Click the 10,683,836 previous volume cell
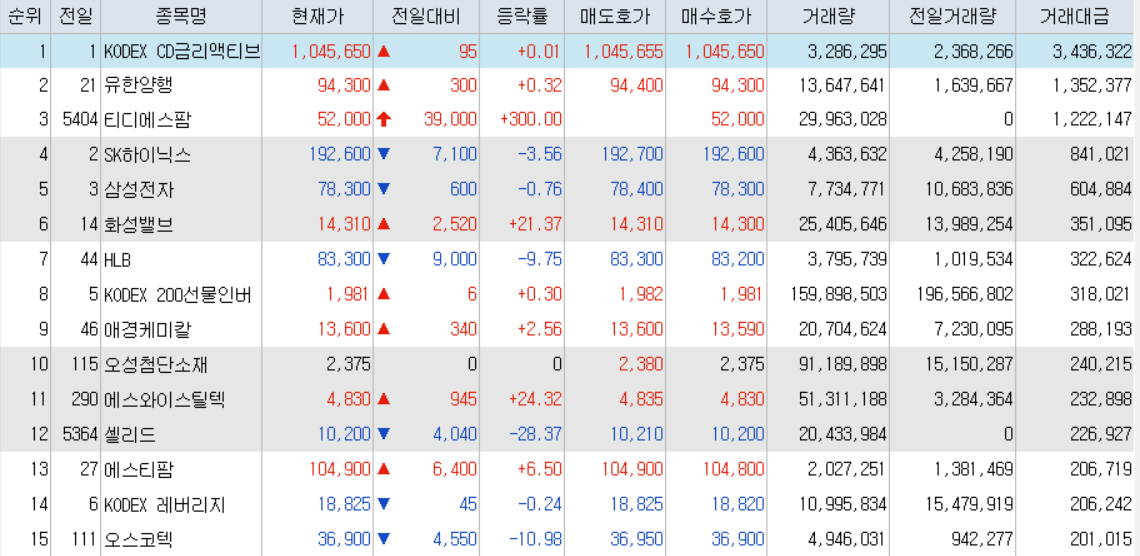The height and width of the screenshot is (556, 1140). pos(968,190)
